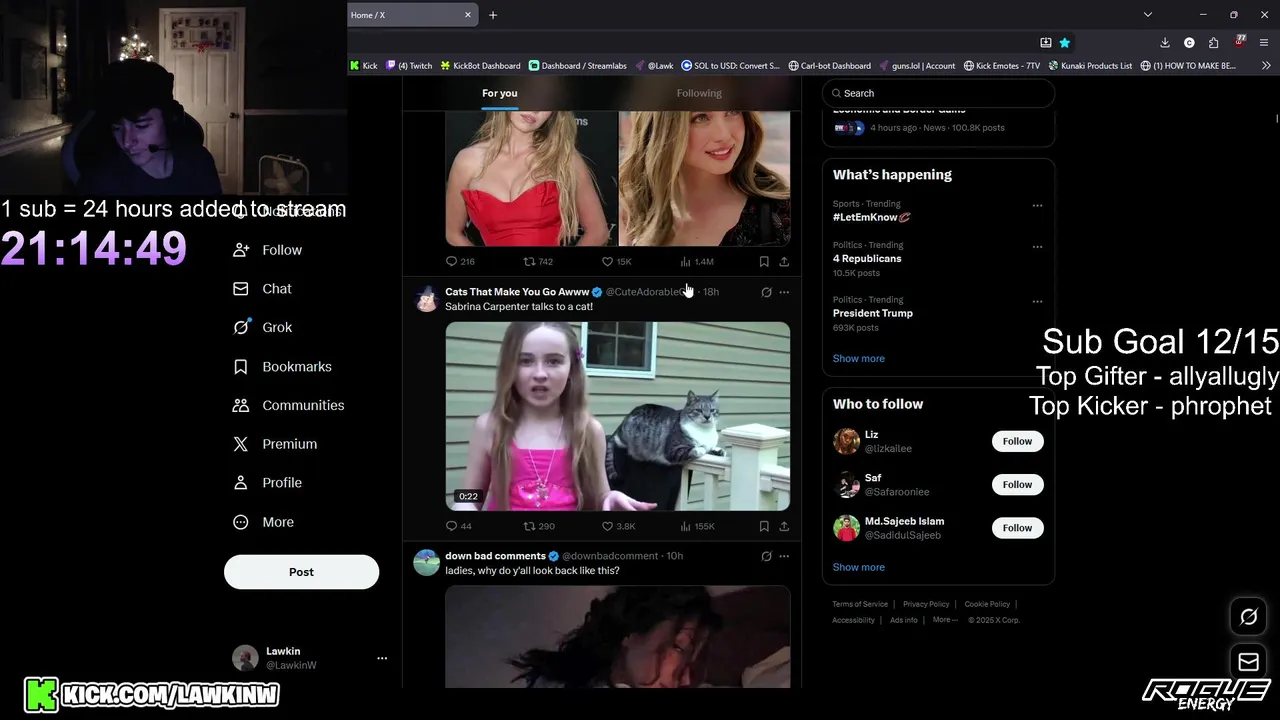Open the More menu in sidebar
1280x720 pixels.
[263, 522]
